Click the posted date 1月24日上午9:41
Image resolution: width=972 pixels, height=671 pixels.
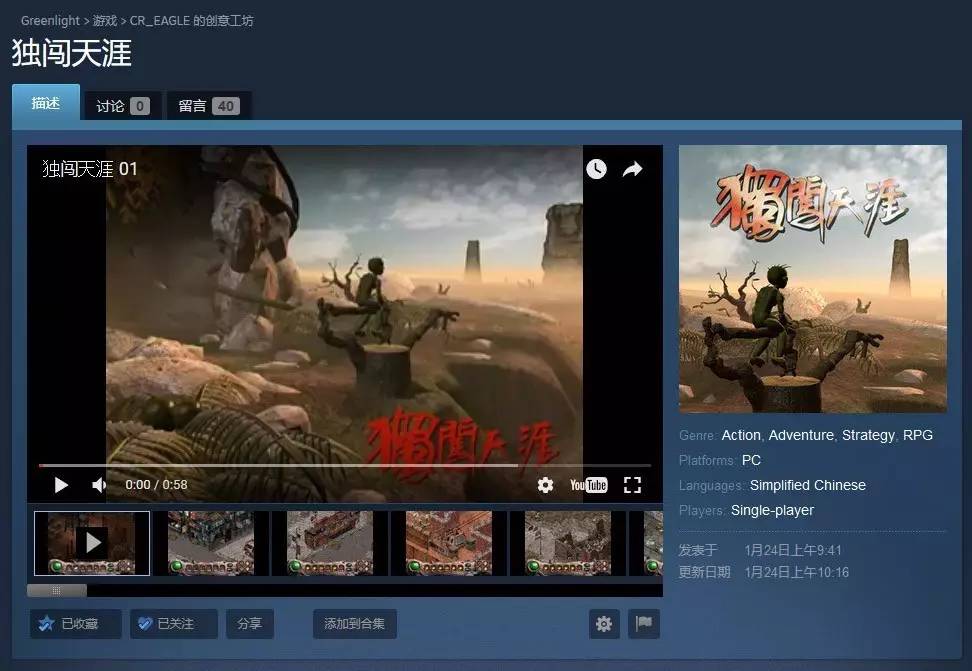pyautogui.click(x=793, y=550)
